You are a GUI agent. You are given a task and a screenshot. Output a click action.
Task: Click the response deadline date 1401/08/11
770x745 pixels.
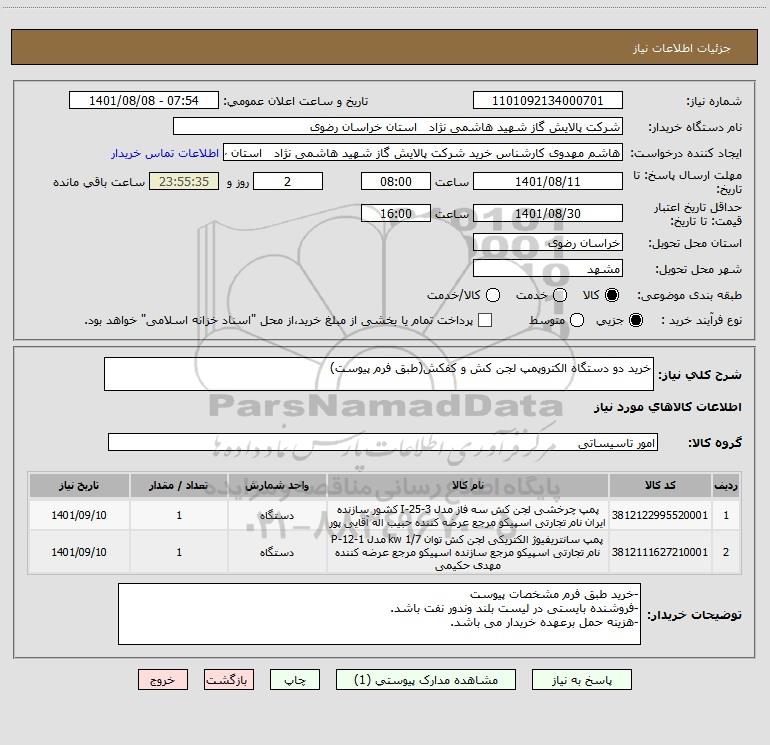point(548,181)
